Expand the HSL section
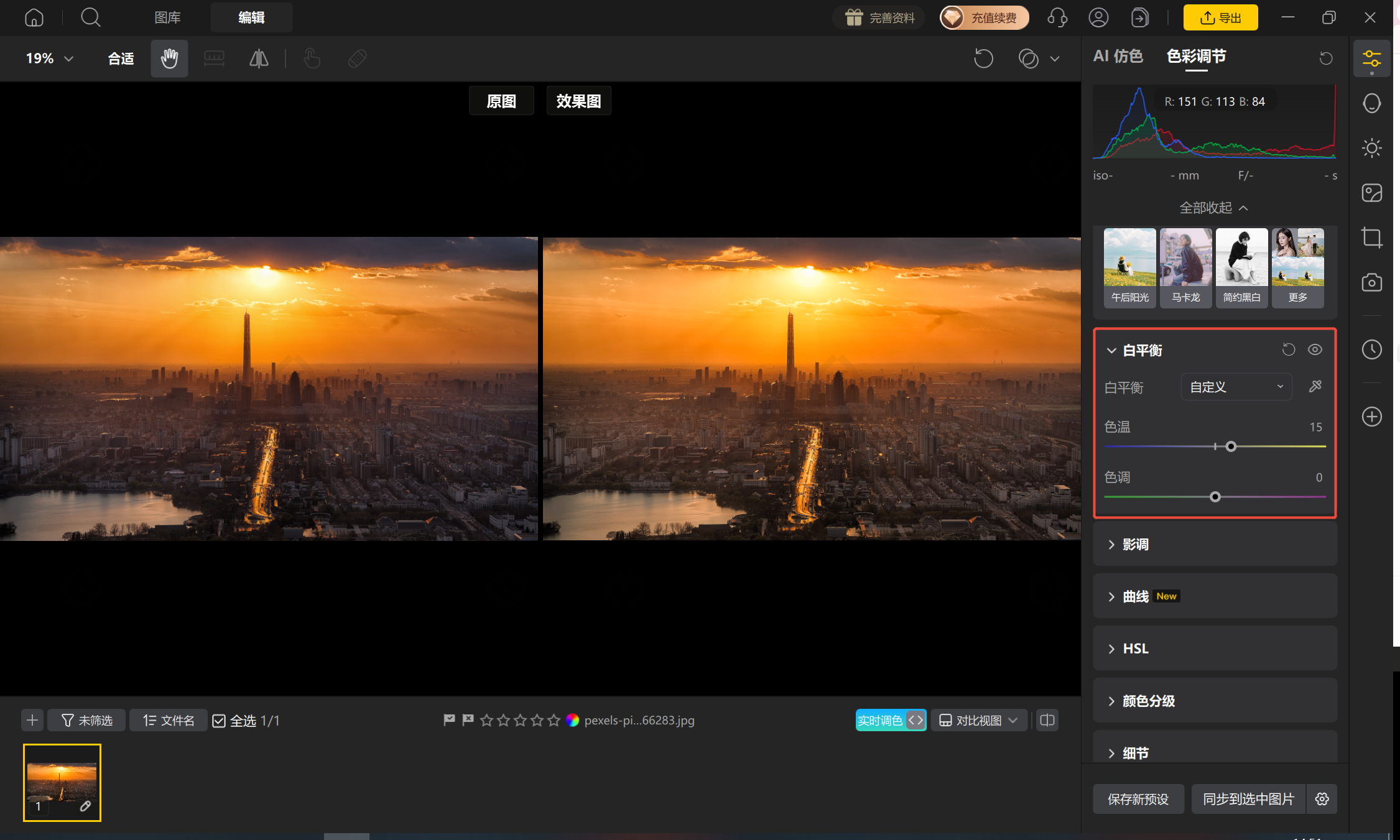 point(1215,648)
